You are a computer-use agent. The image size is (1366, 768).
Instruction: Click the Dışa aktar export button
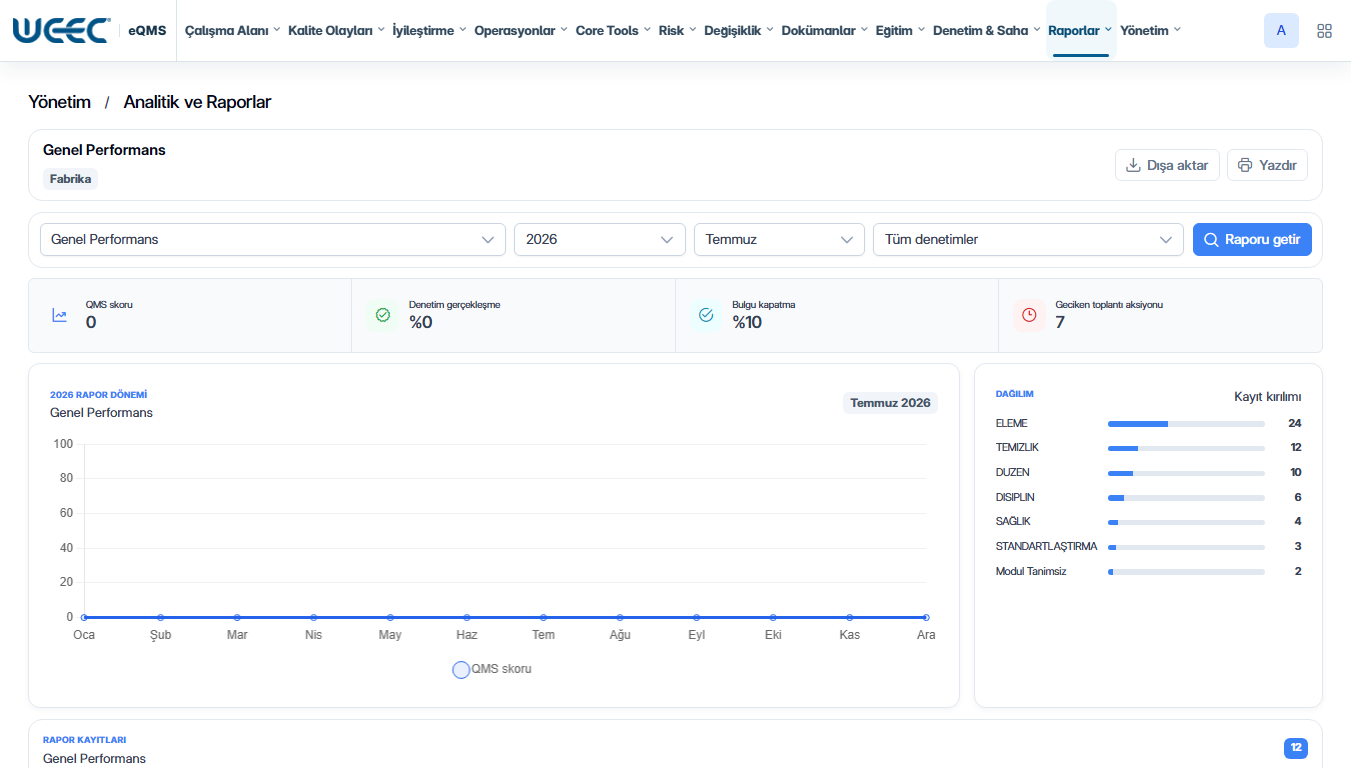tap(1167, 165)
